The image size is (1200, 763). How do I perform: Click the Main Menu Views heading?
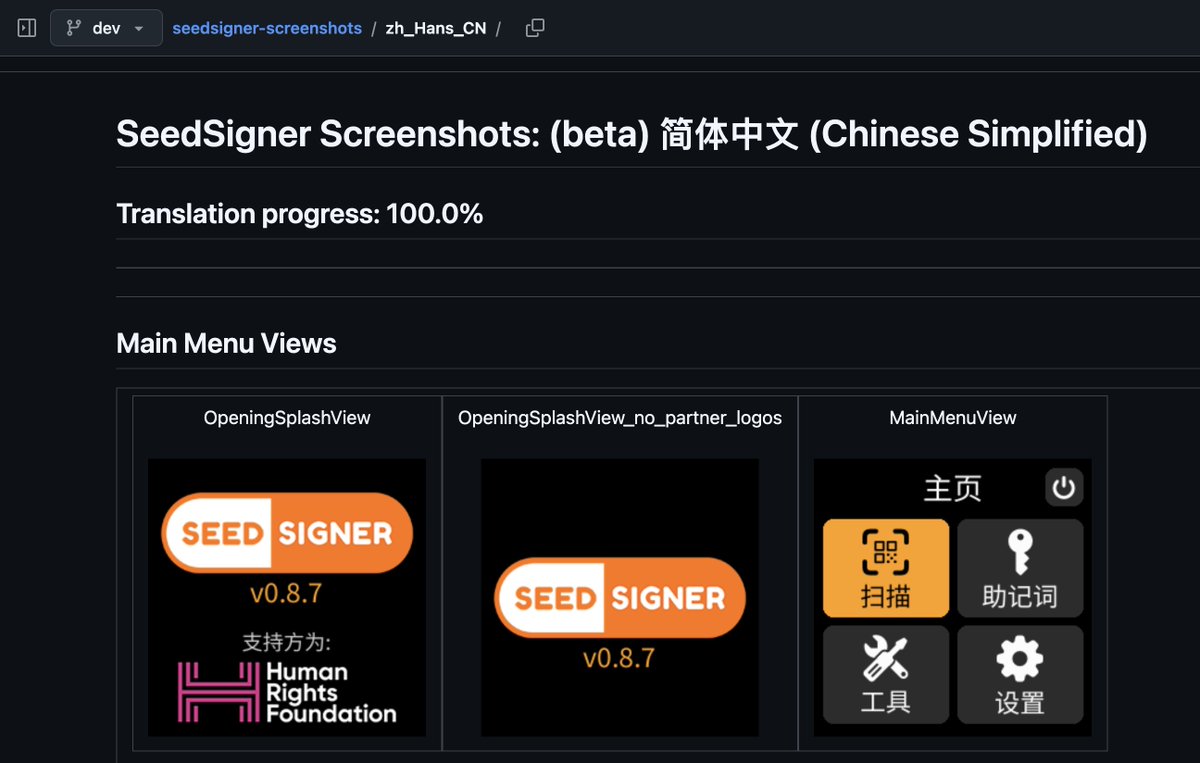[x=226, y=344]
